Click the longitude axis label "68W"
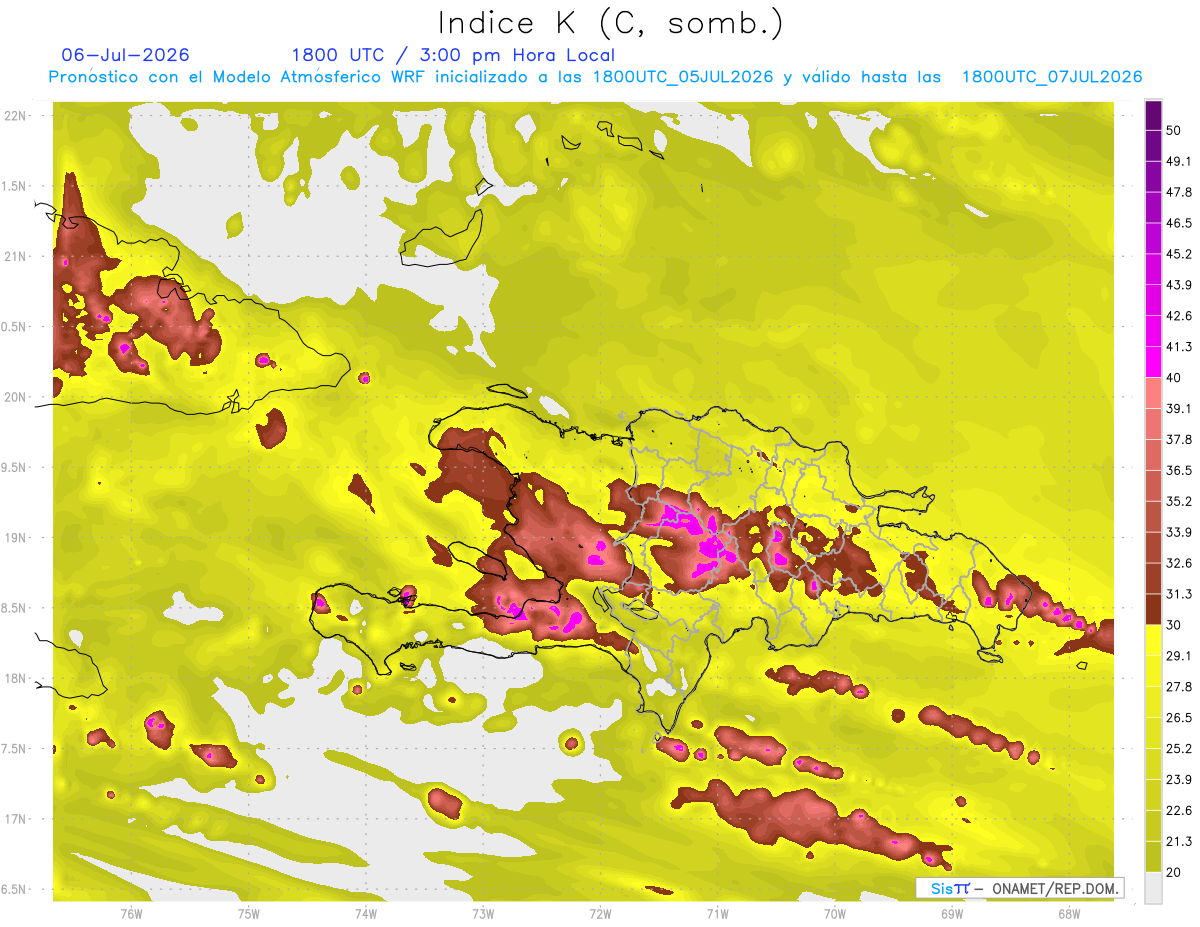The height and width of the screenshot is (927, 1200). pyautogui.click(x=1069, y=913)
